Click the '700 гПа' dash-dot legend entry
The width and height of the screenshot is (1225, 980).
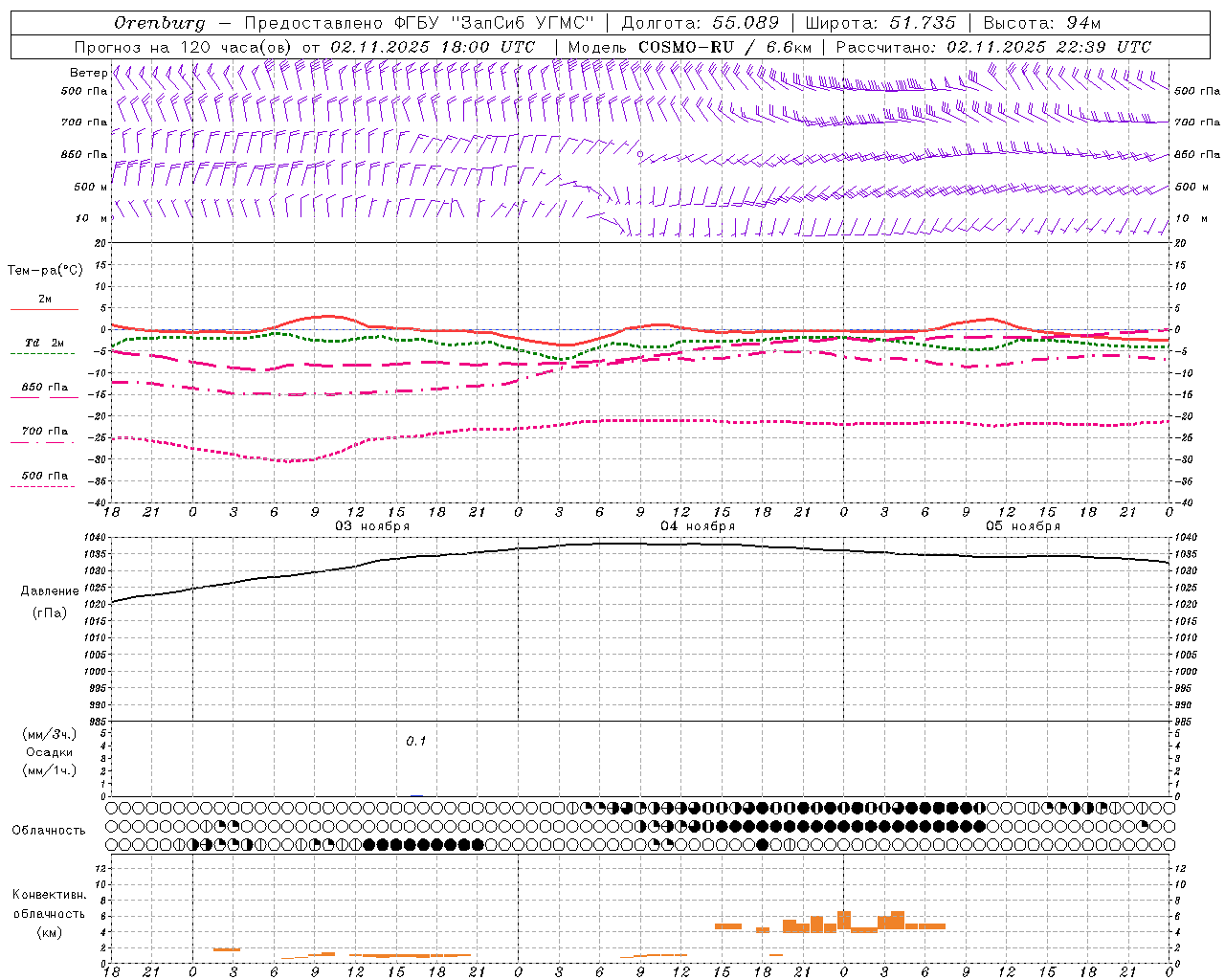tap(44, 432)
